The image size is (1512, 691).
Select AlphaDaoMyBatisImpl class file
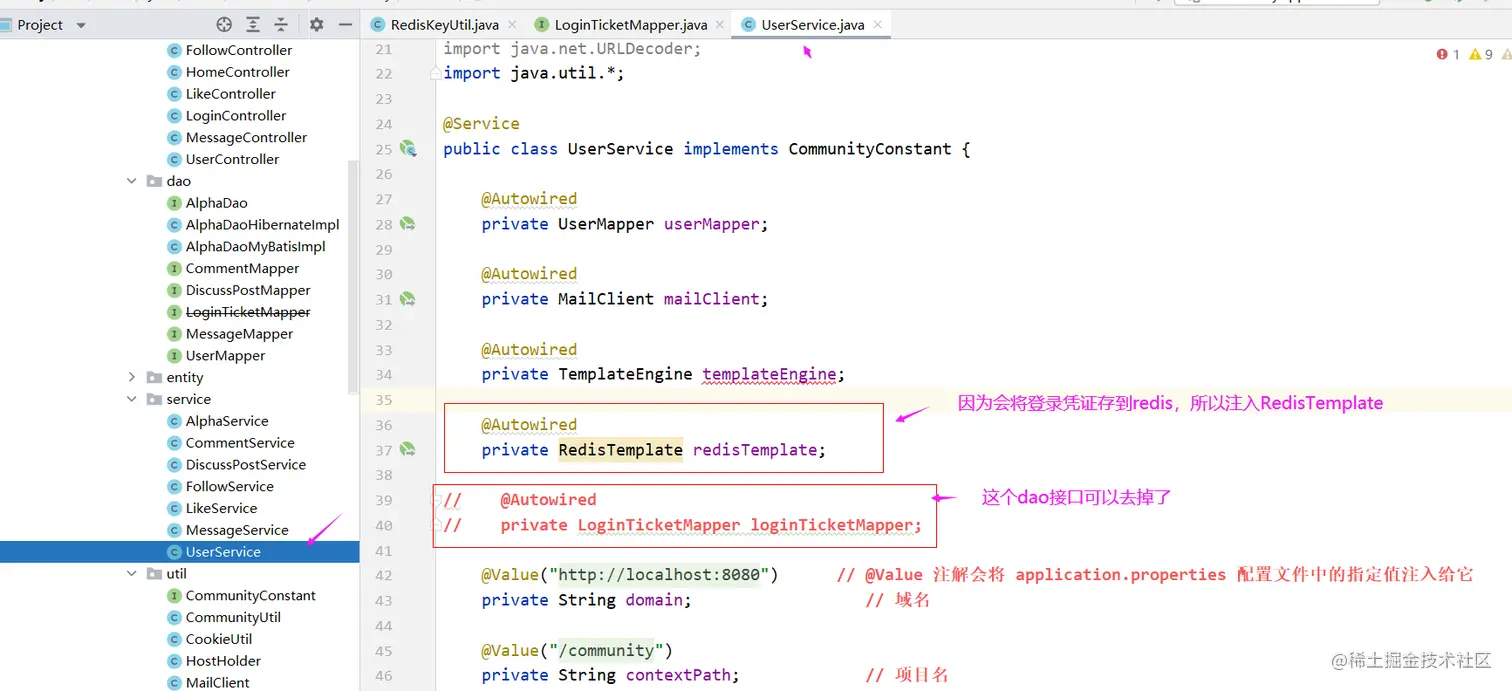tap(255, 247)
